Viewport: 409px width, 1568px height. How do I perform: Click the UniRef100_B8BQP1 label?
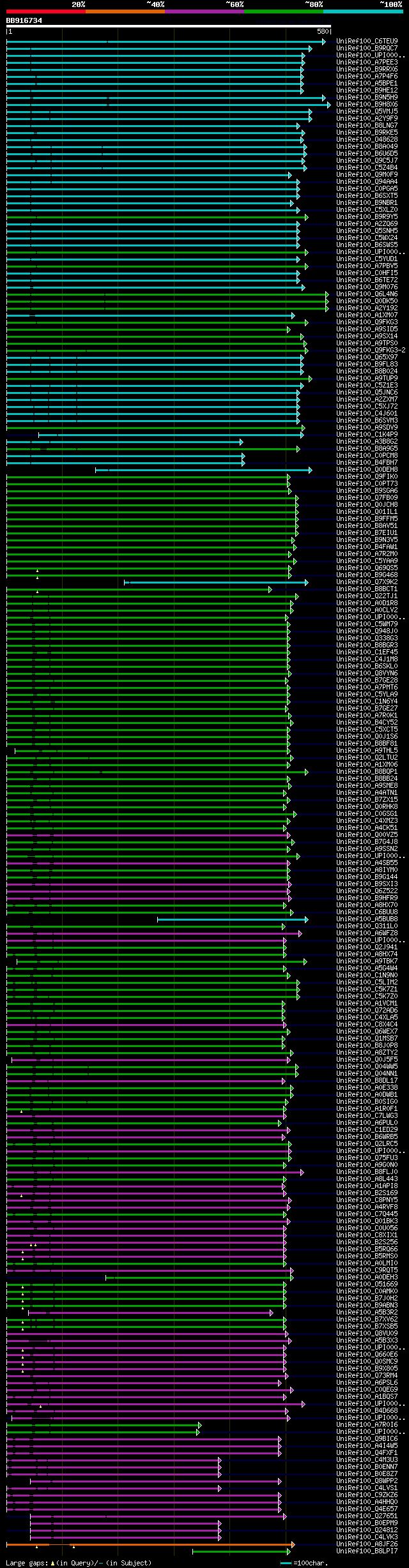point(367,771)
